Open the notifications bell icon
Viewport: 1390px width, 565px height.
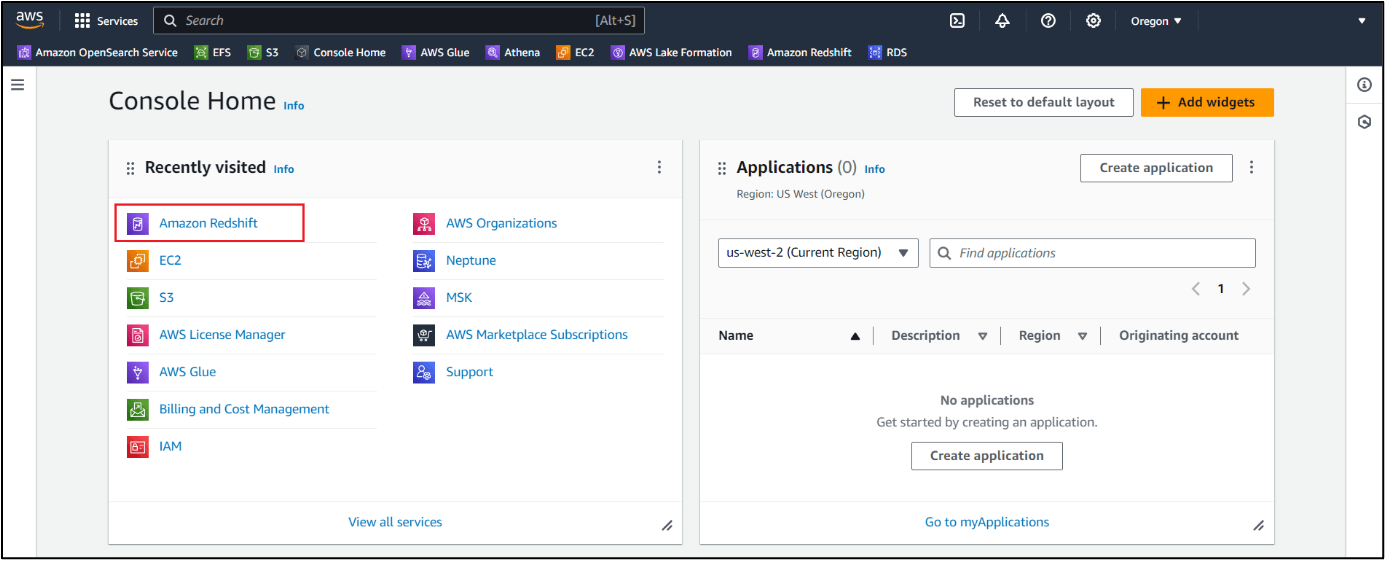pyautogui.click(x=1002, y=21)
